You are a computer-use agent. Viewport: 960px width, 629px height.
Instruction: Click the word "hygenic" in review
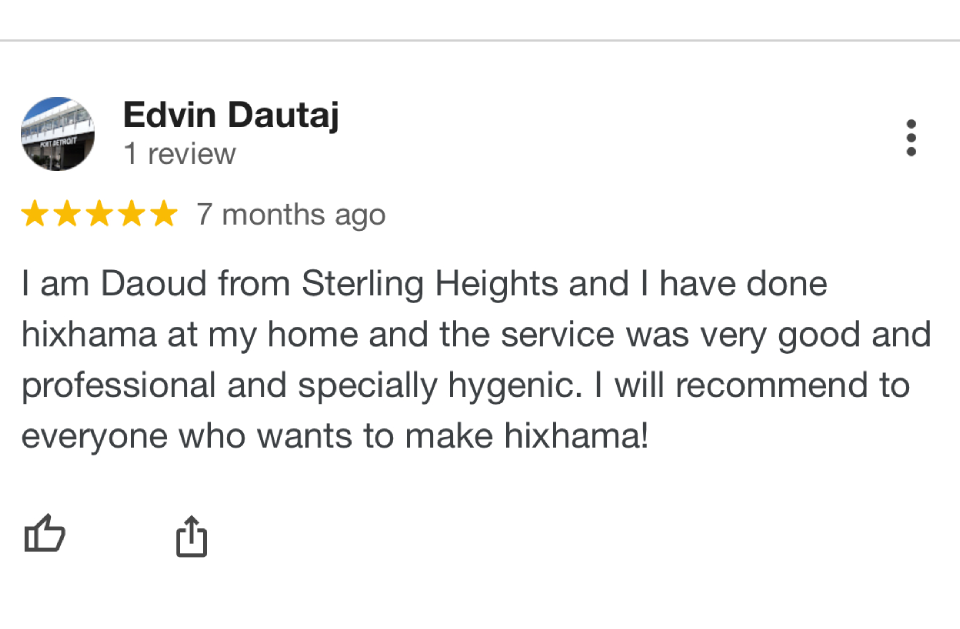(515, 386)
